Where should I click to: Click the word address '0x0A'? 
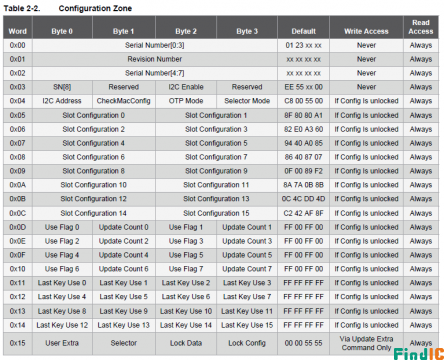click(x=18, y=185)
